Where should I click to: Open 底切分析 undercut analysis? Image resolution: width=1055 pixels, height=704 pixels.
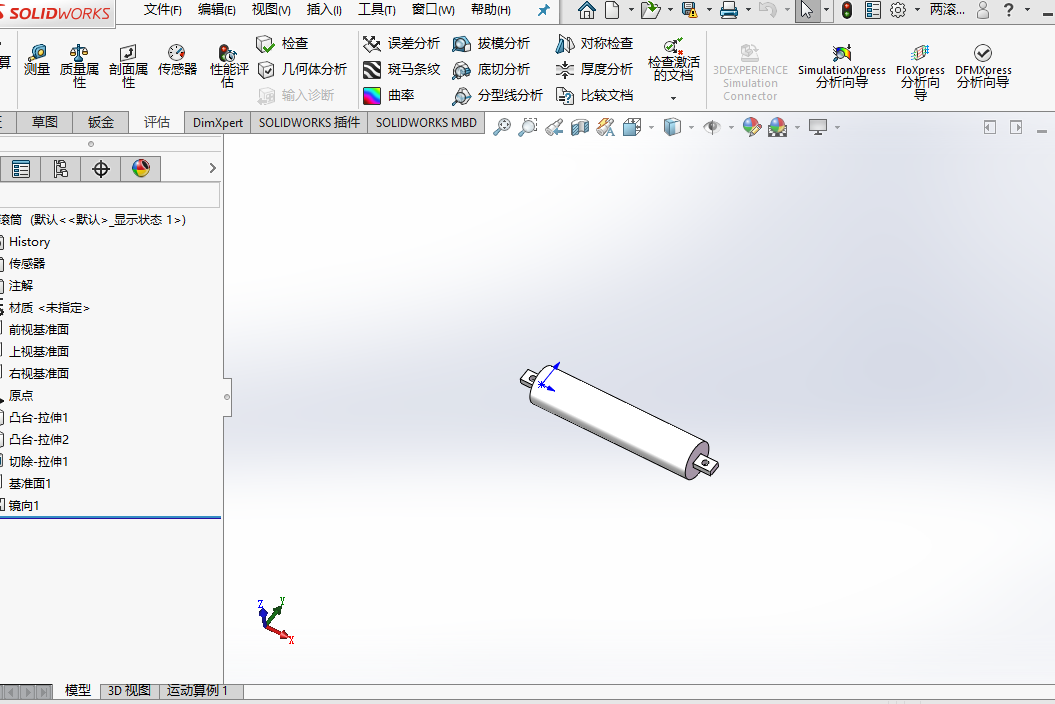tap(491, 69)
